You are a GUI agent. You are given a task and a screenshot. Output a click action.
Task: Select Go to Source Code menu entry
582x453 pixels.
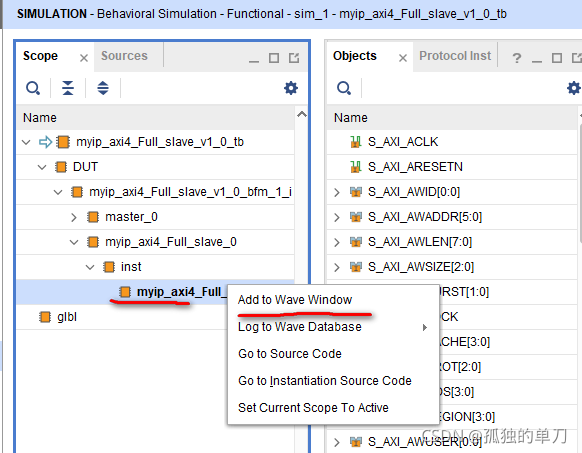click(290, 353)
